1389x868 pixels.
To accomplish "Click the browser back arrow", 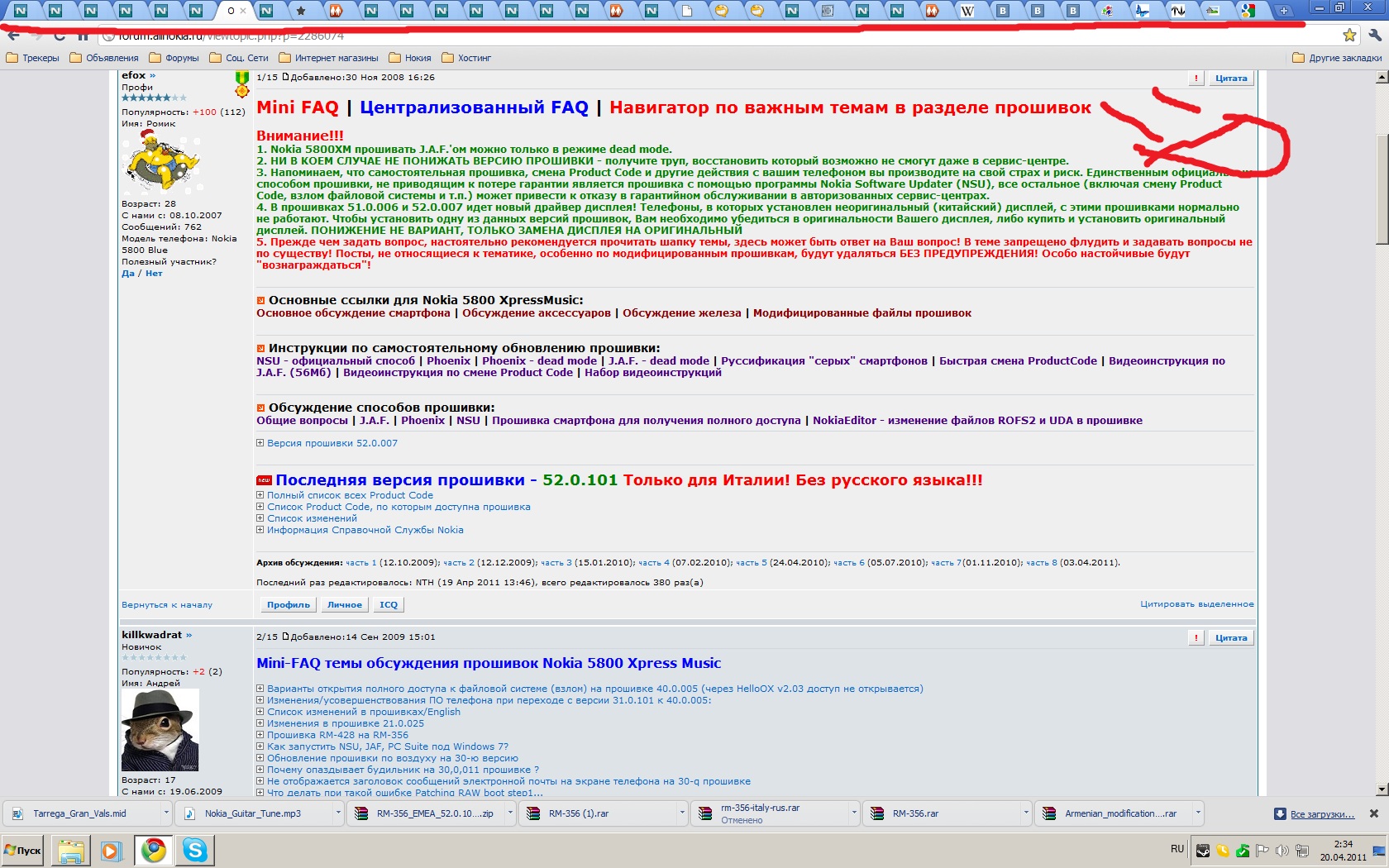I will [x=13, y=36].
